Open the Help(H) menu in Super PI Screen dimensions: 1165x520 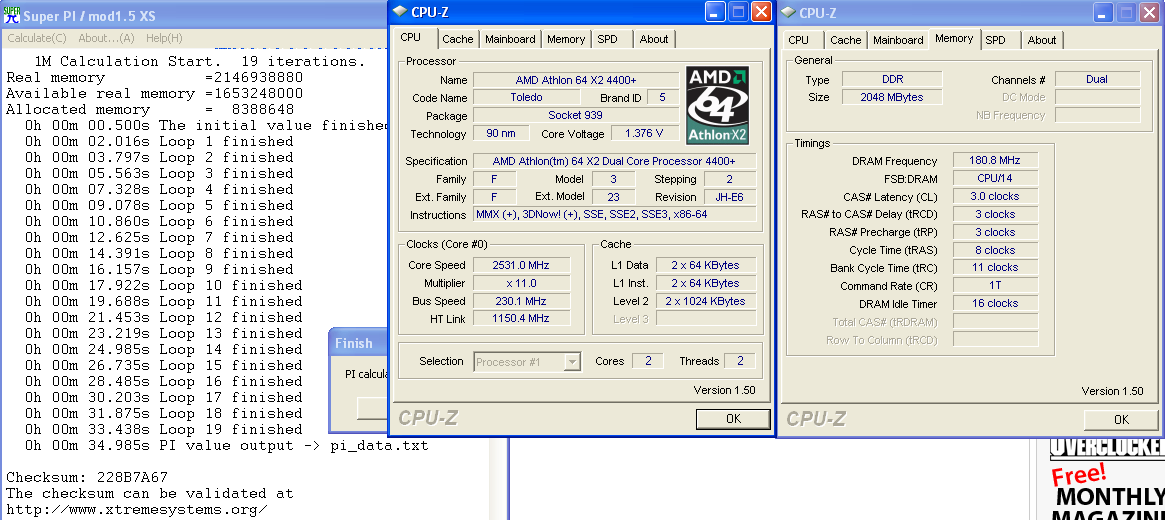(164, 38)
